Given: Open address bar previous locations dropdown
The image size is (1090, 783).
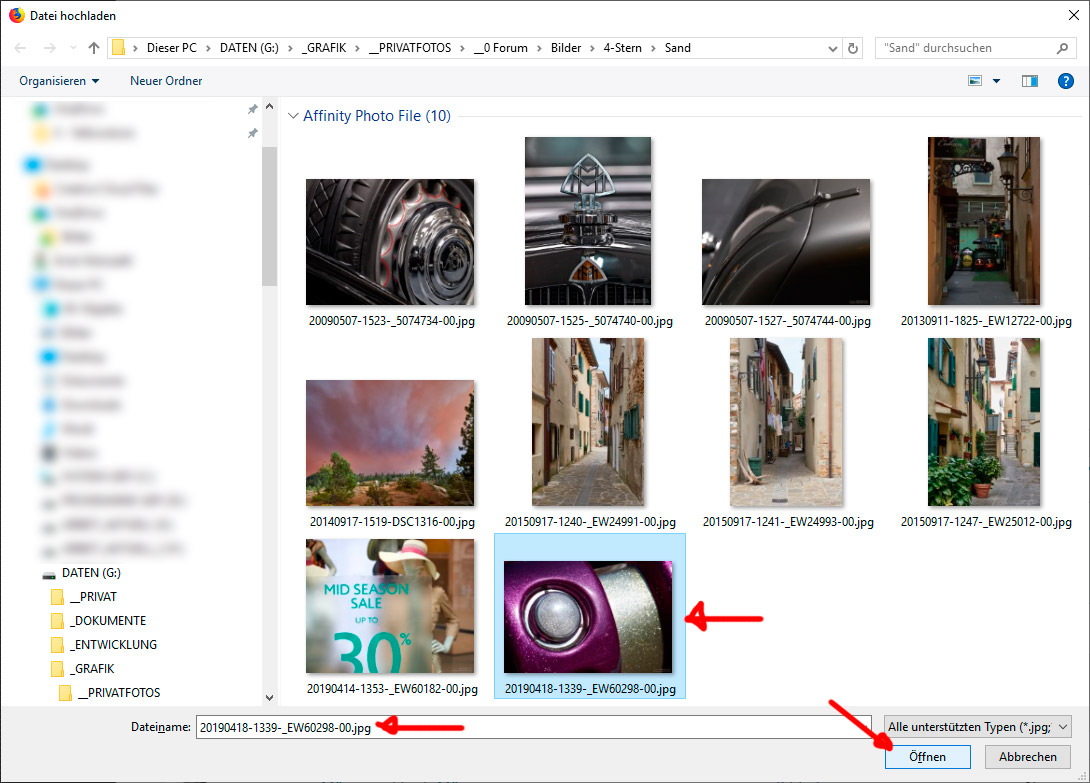Looking at the screenshot, I should click(833, 48).
